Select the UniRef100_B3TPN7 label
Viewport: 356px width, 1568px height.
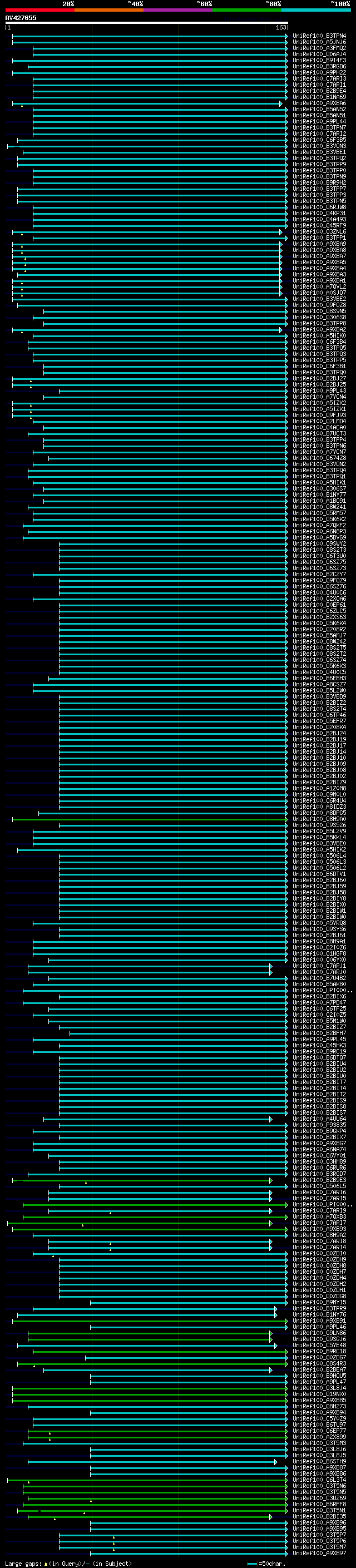pyautogui.click(x=319, y=128)
